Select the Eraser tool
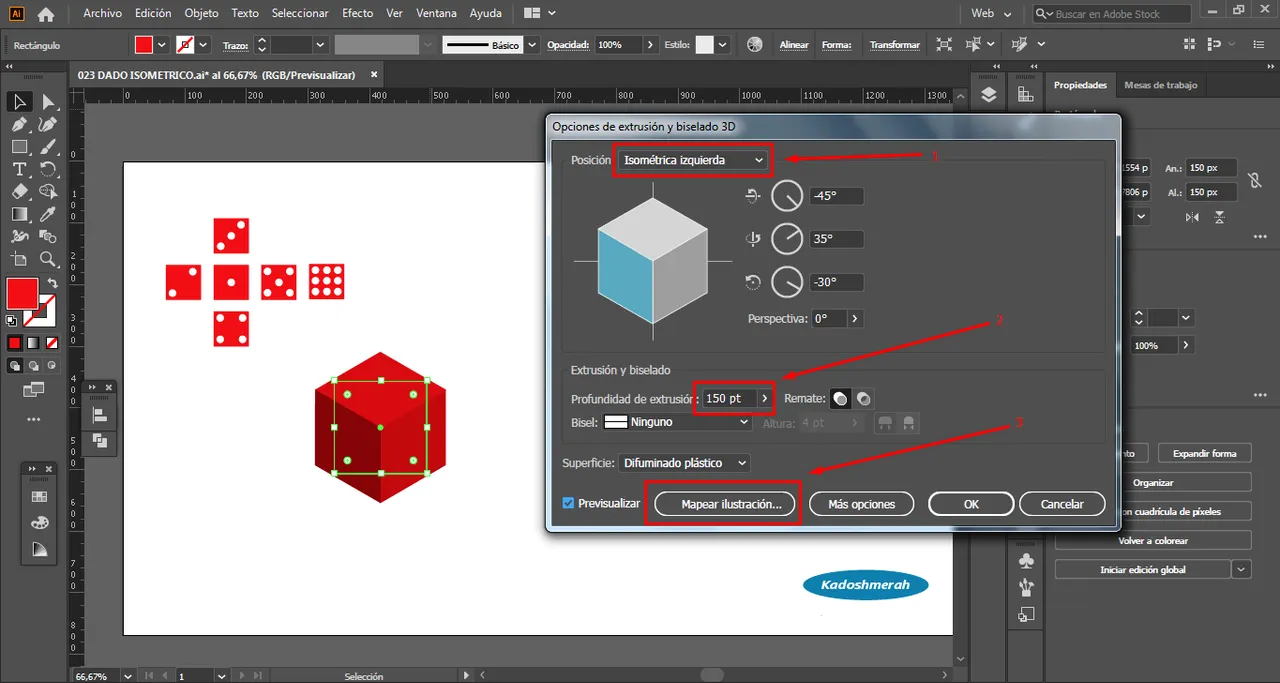 pos(19,191)
